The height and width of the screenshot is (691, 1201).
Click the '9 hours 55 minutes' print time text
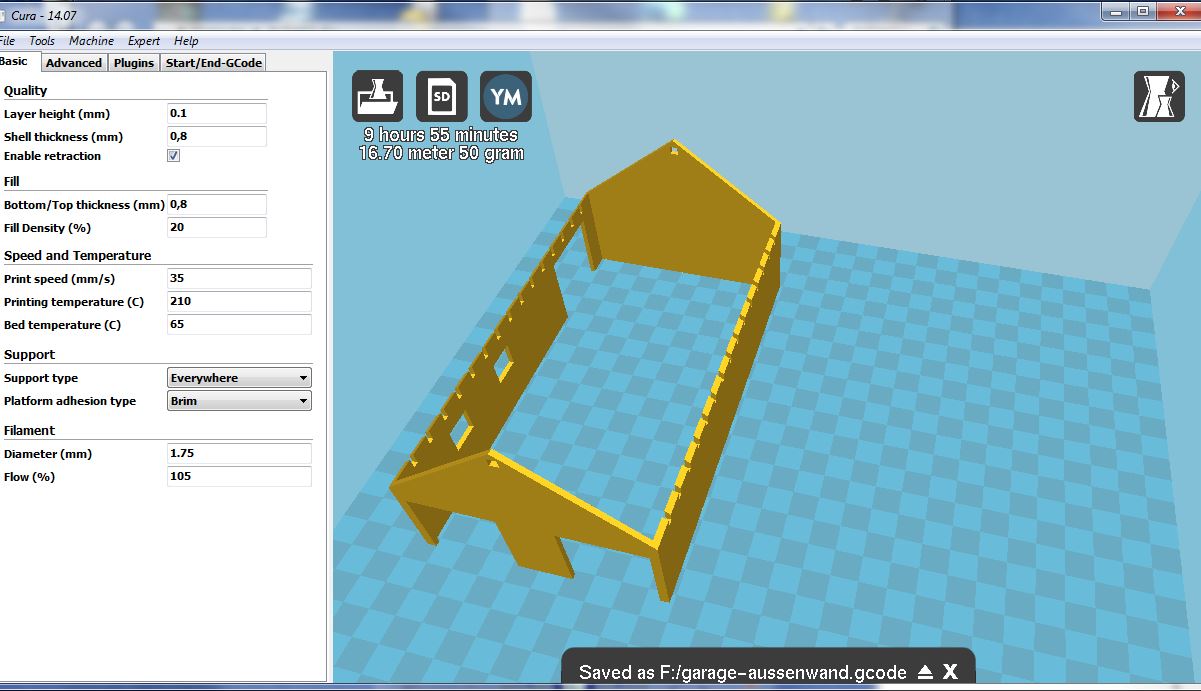[441, 135]
